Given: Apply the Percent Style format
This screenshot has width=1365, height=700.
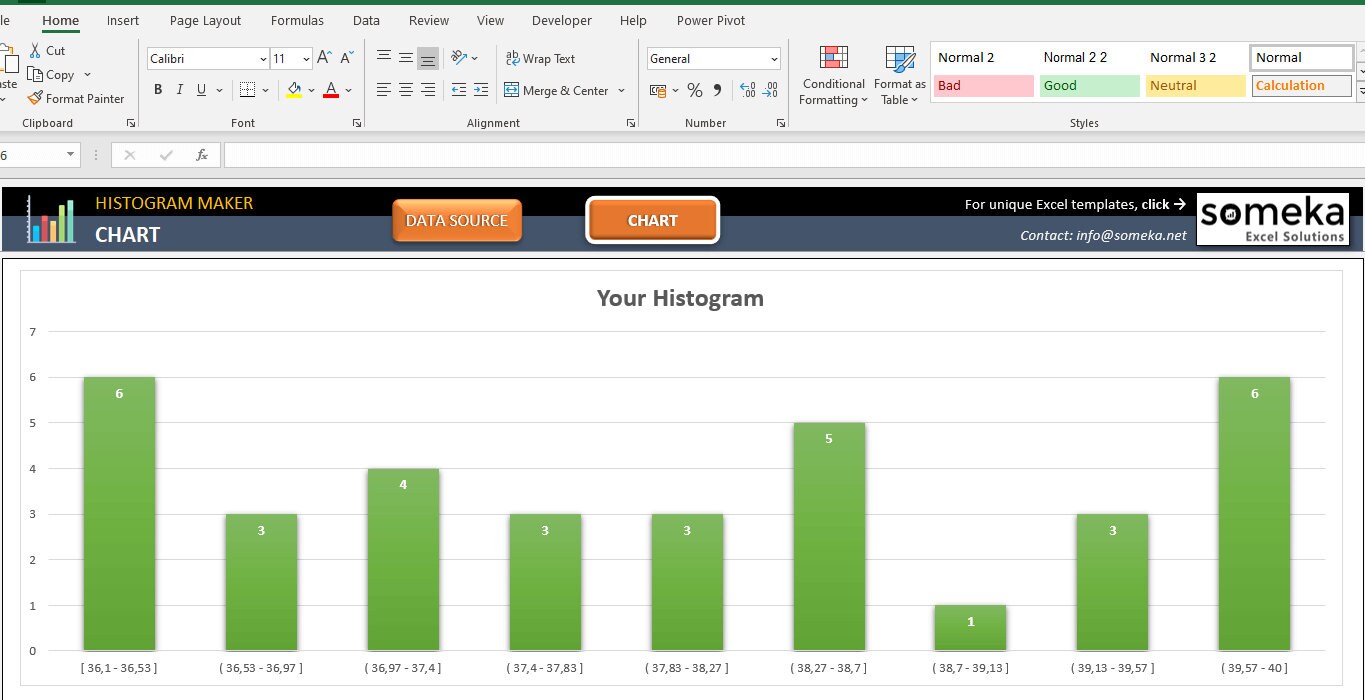Looking at the screenshot, I should click(x=694, y=89).
